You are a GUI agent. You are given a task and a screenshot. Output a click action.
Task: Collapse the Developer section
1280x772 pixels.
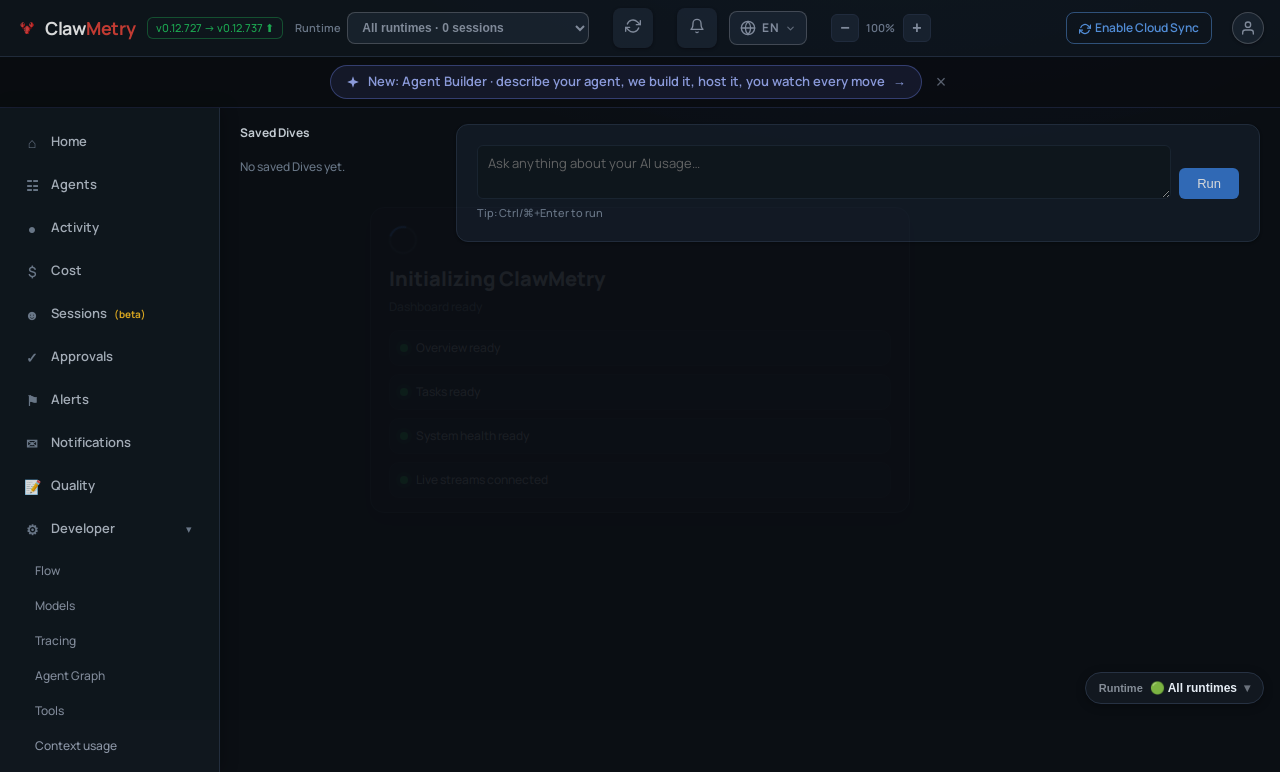pyautogui.click(x=110, y=529)
